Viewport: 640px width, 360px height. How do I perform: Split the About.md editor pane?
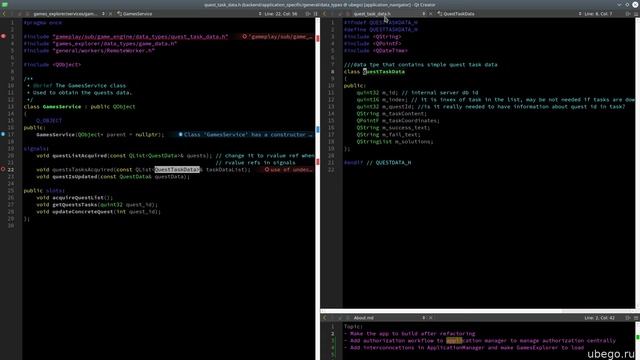(628, 318)
